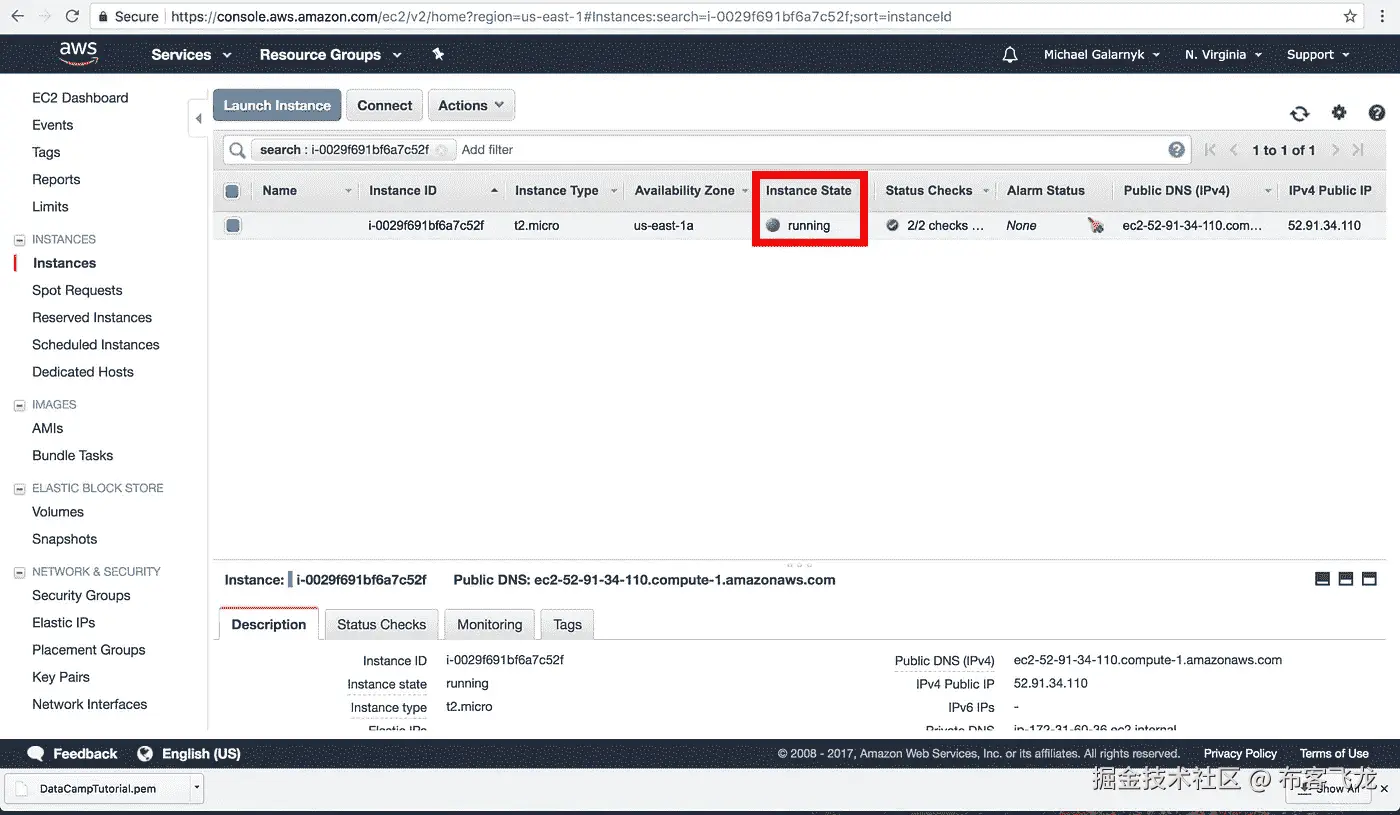Viewport: 1400px width, 815px height.
Task: Open Resource Groups dropdown
Action: (x=330, y=55)
